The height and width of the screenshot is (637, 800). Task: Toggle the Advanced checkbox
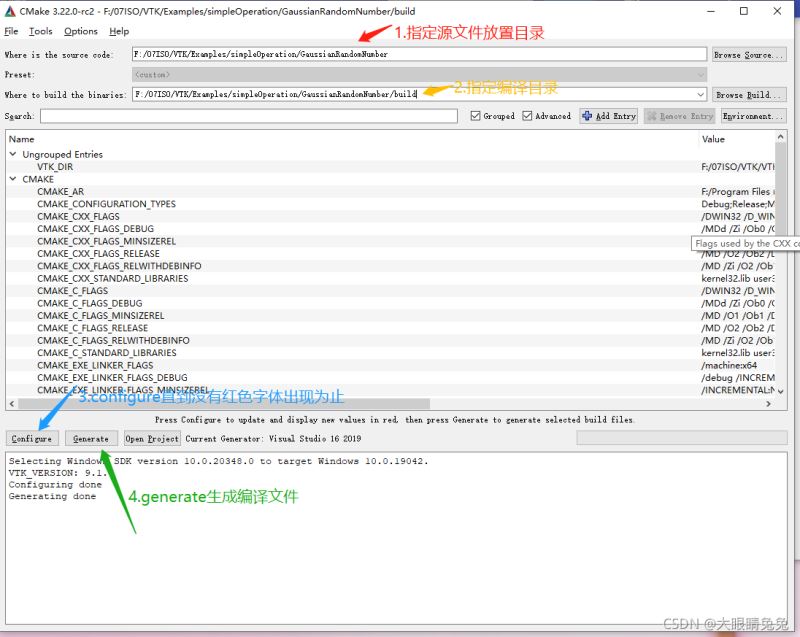[527, 116]
